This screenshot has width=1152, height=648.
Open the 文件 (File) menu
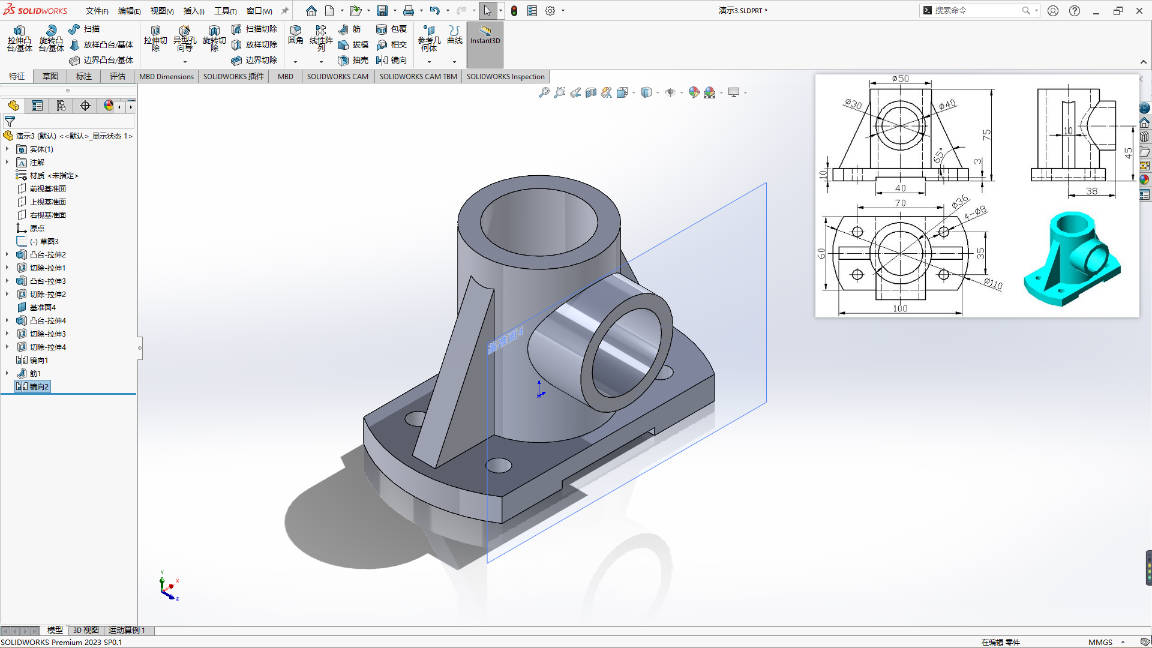[x=97, y=11]
